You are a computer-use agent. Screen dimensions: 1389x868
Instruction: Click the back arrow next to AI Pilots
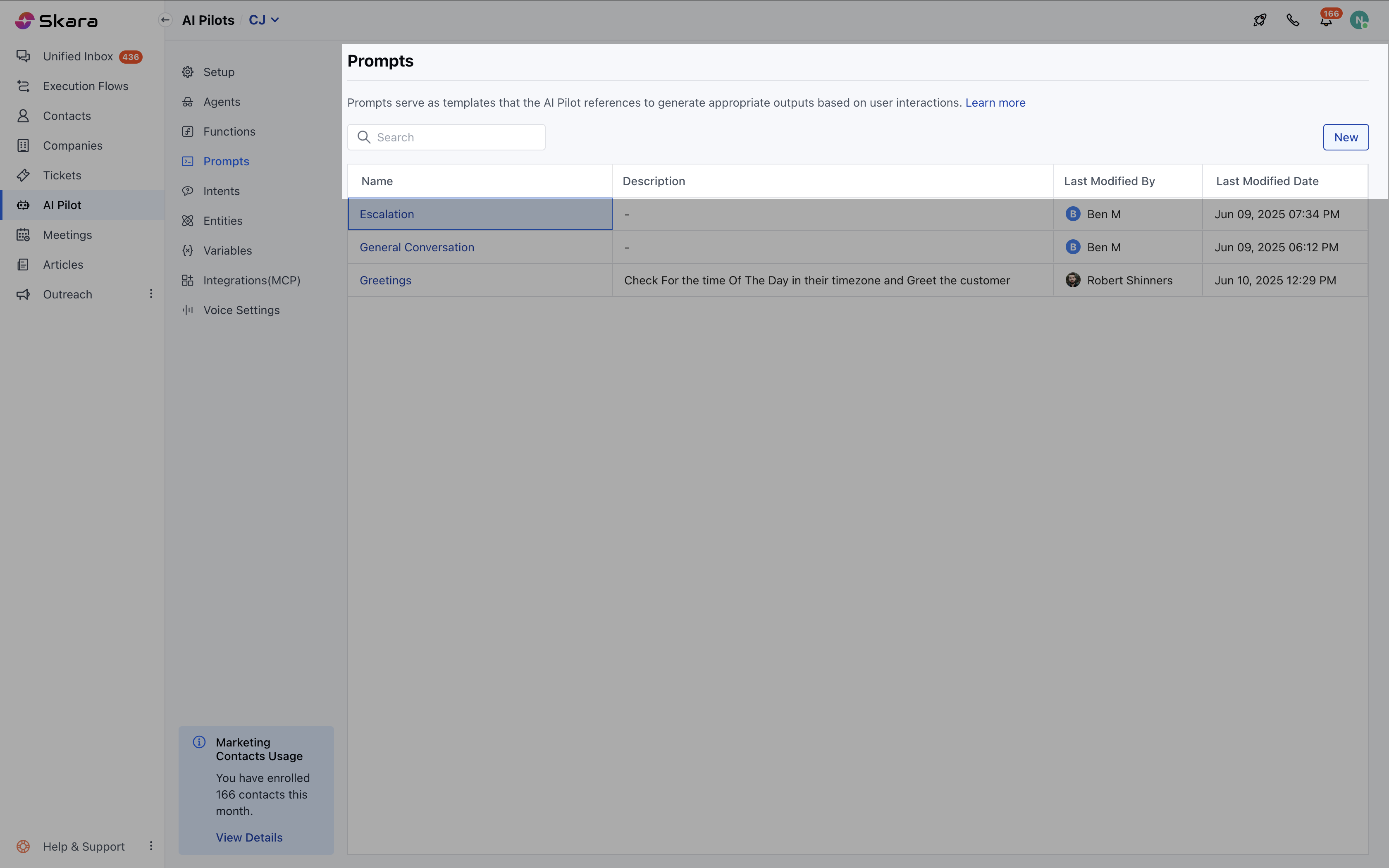coord(165,19)
